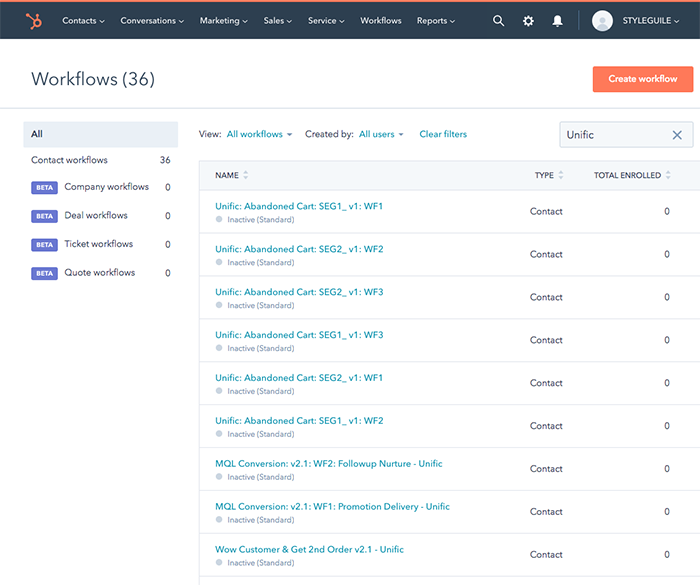Open the All users created-by dropdown
700x585 pixels.
coord(381,134)
